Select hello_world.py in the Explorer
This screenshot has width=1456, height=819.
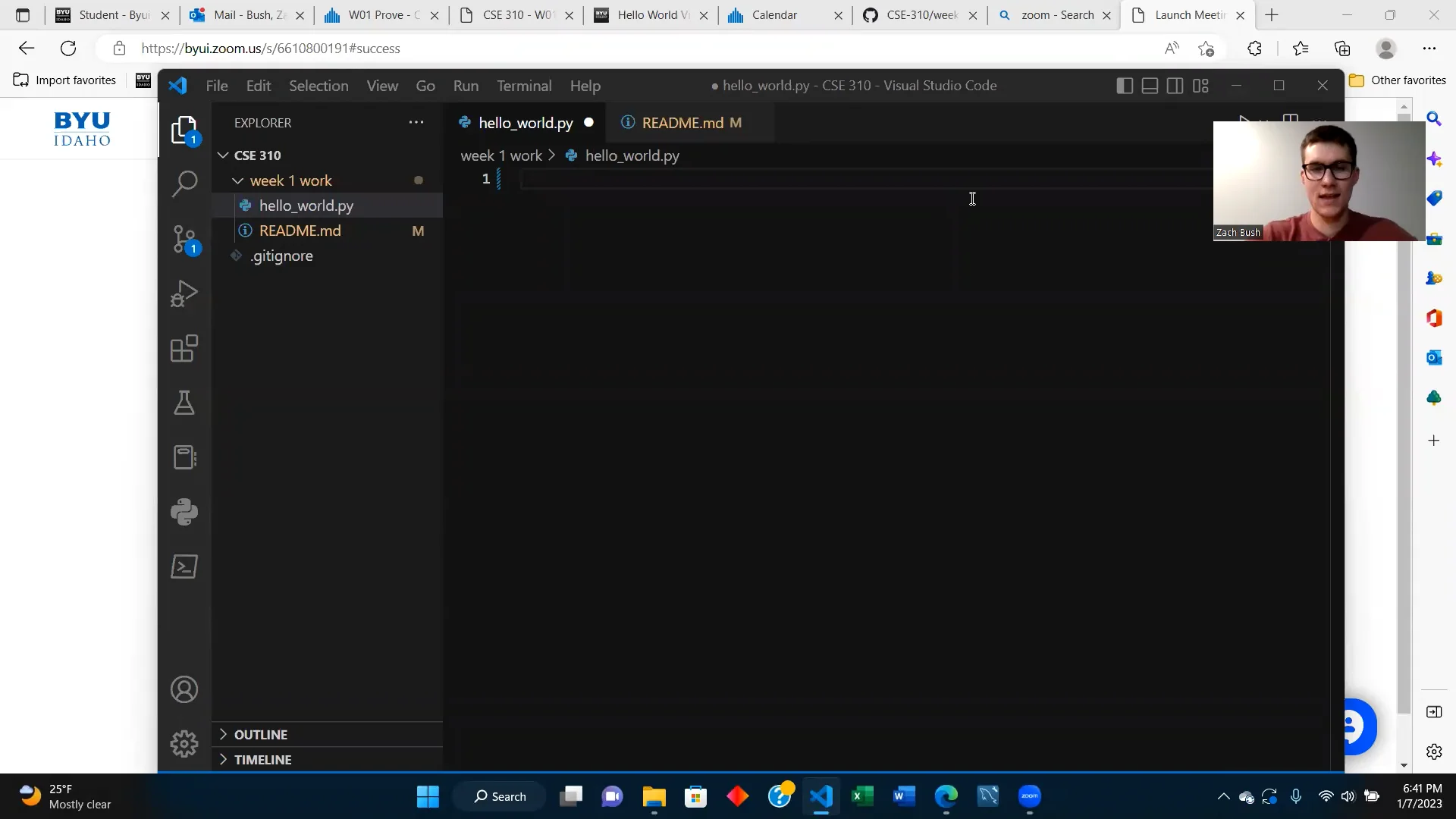coord(306,205)
